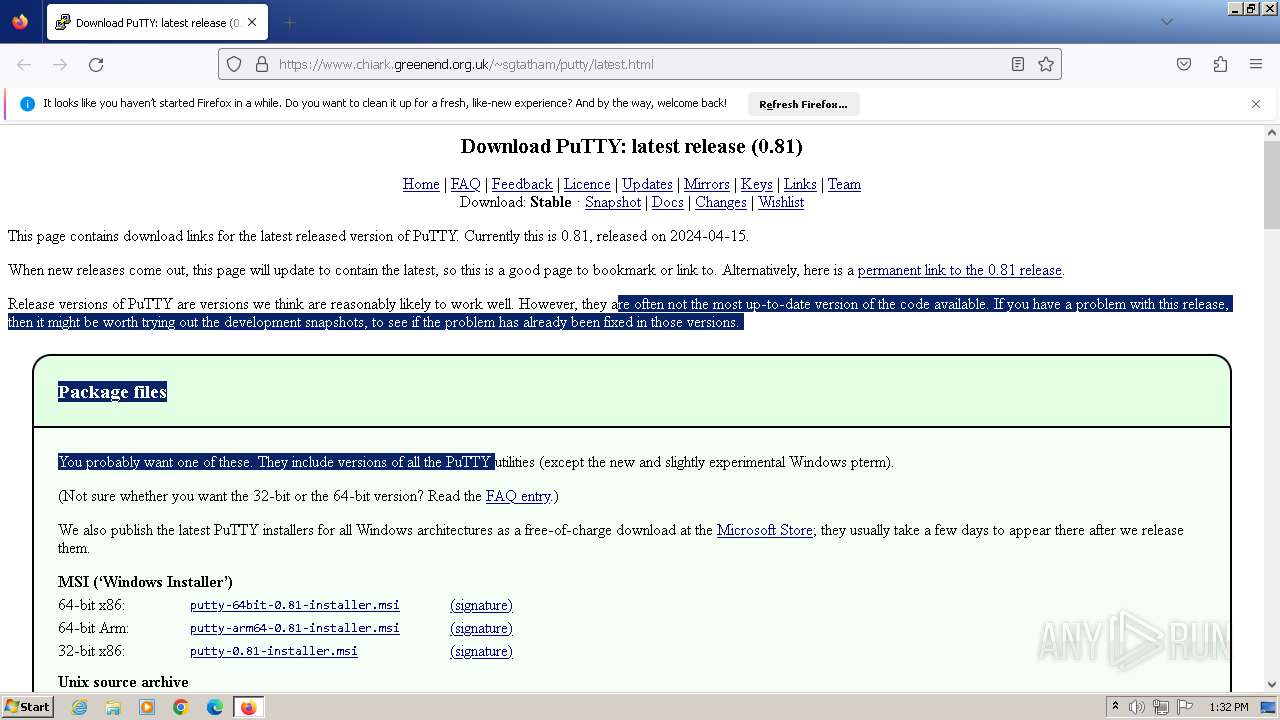This screenshot has height=720, width=1280.
Task: Open the Action Center flag tray icon
Action: tap(1185, 707)
